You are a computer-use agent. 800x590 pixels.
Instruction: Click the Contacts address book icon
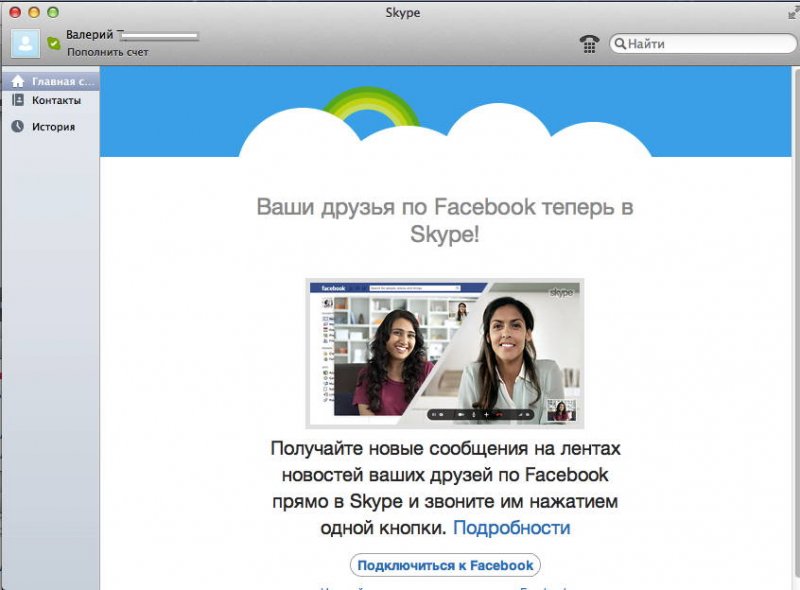(18, 100)
